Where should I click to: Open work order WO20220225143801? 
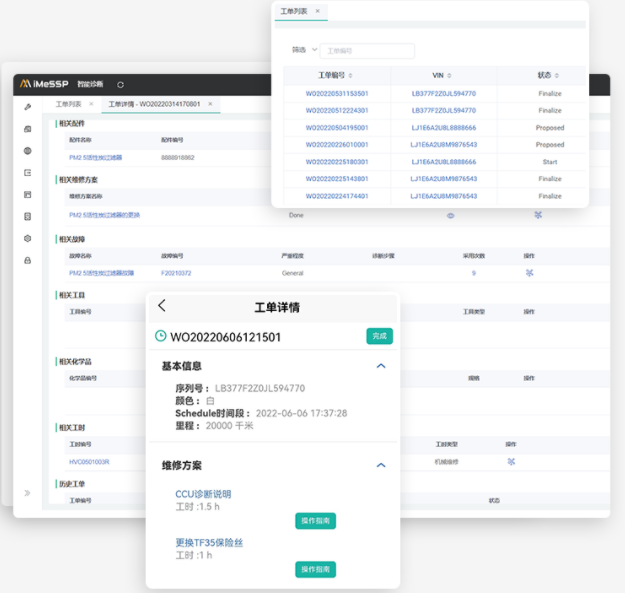(x=337, y=179)
